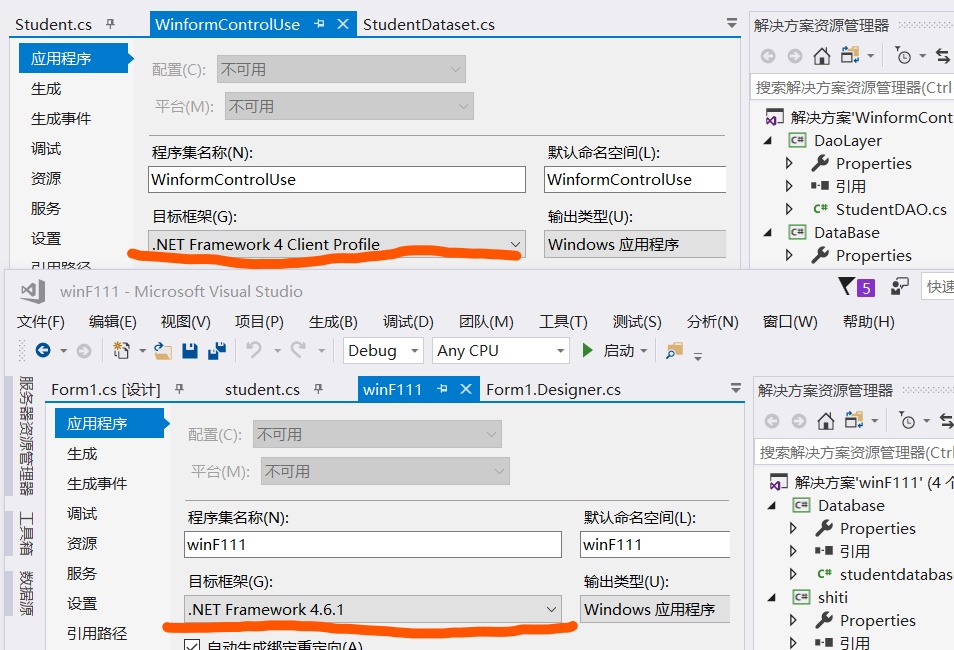Click navigate backward arrow in winF111 toolbar

(43, 350)
